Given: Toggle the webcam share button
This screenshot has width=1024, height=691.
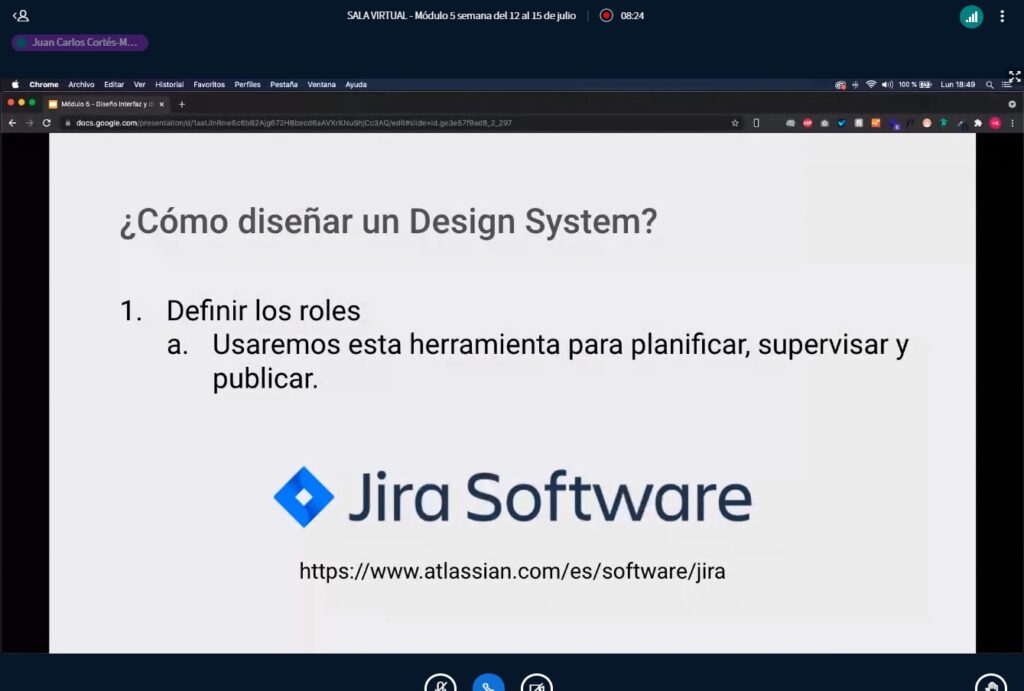Looking at the screenshot, I should (536, 685).
